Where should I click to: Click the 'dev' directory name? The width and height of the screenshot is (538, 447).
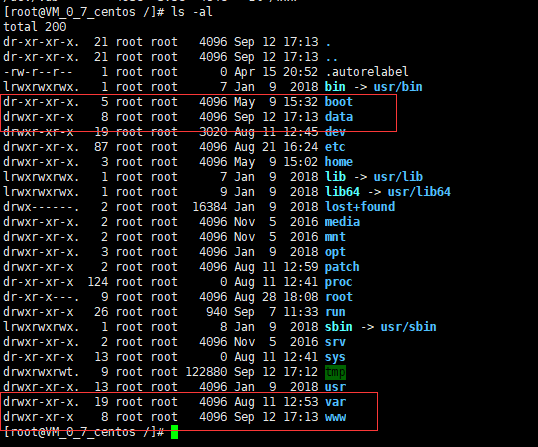(x=335, y=132)
